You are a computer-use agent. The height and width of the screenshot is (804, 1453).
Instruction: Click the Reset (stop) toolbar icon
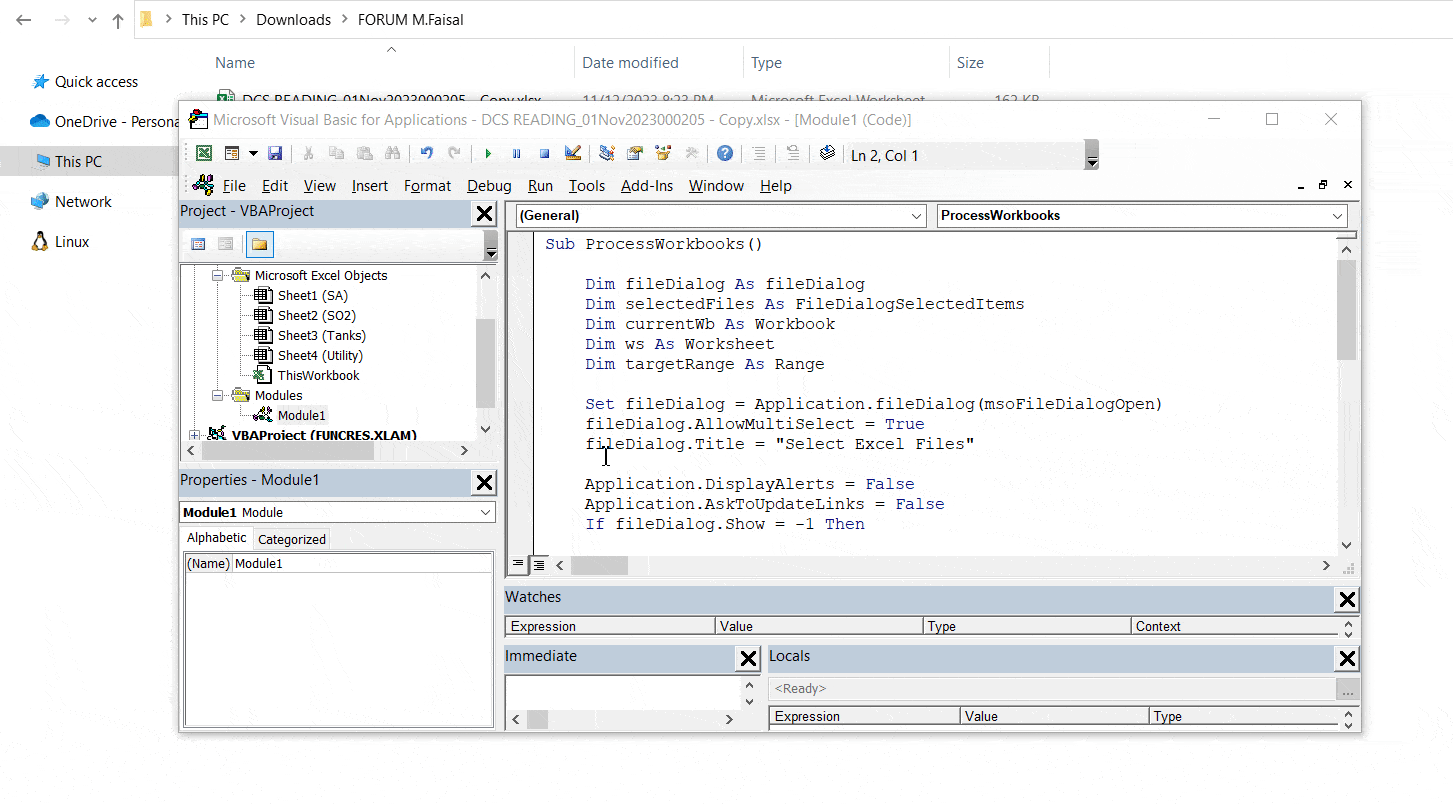tap(545, 154)
